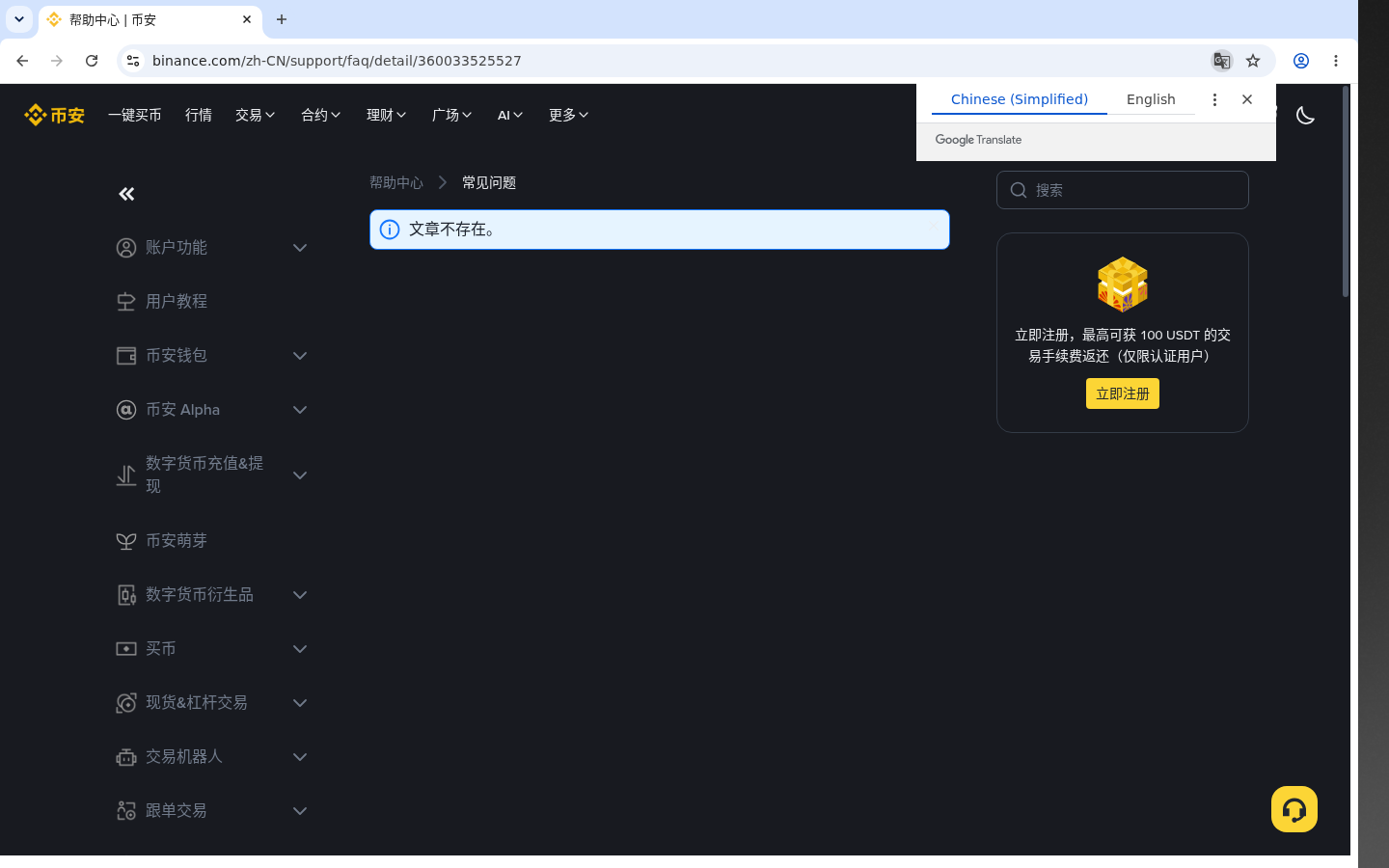
Task: Expand the 币安钱包 section chevron
Action: pos(300,356)
